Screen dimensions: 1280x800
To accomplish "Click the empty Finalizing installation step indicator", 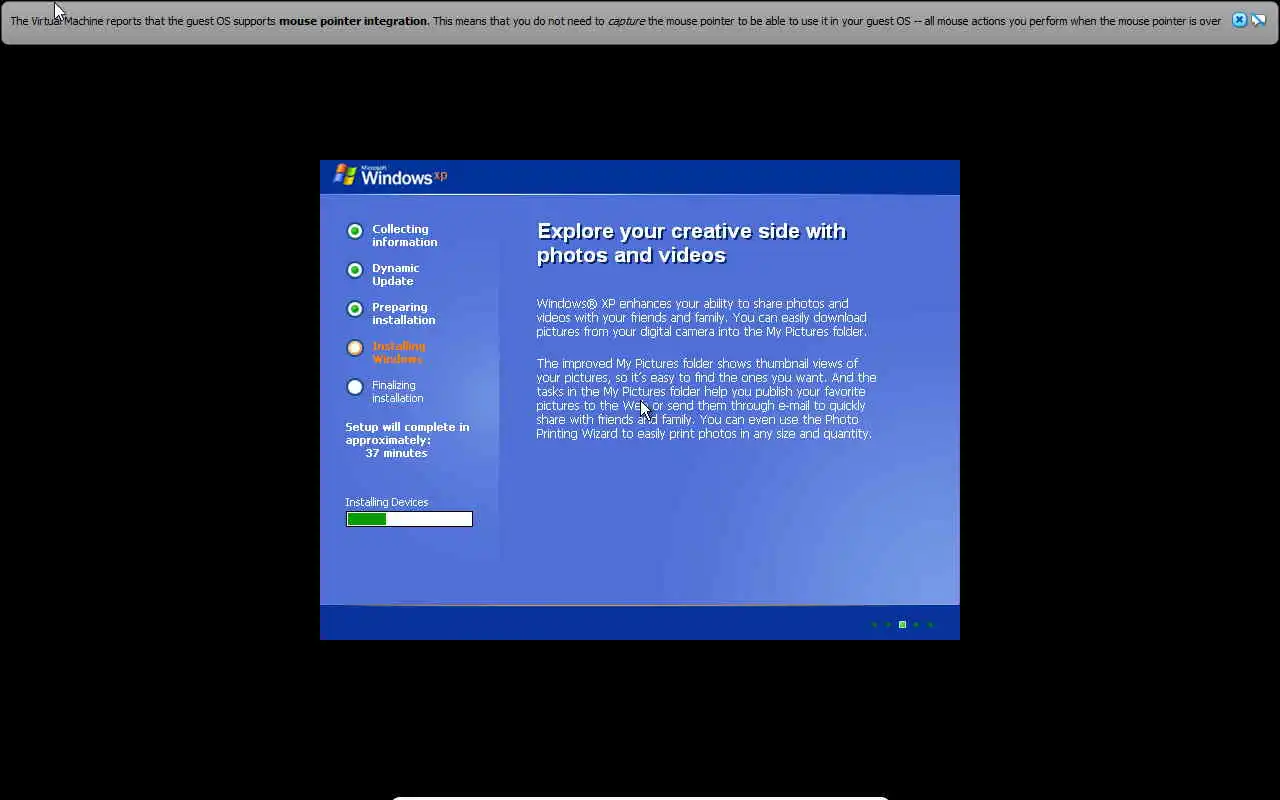I will tap(355, 387).
